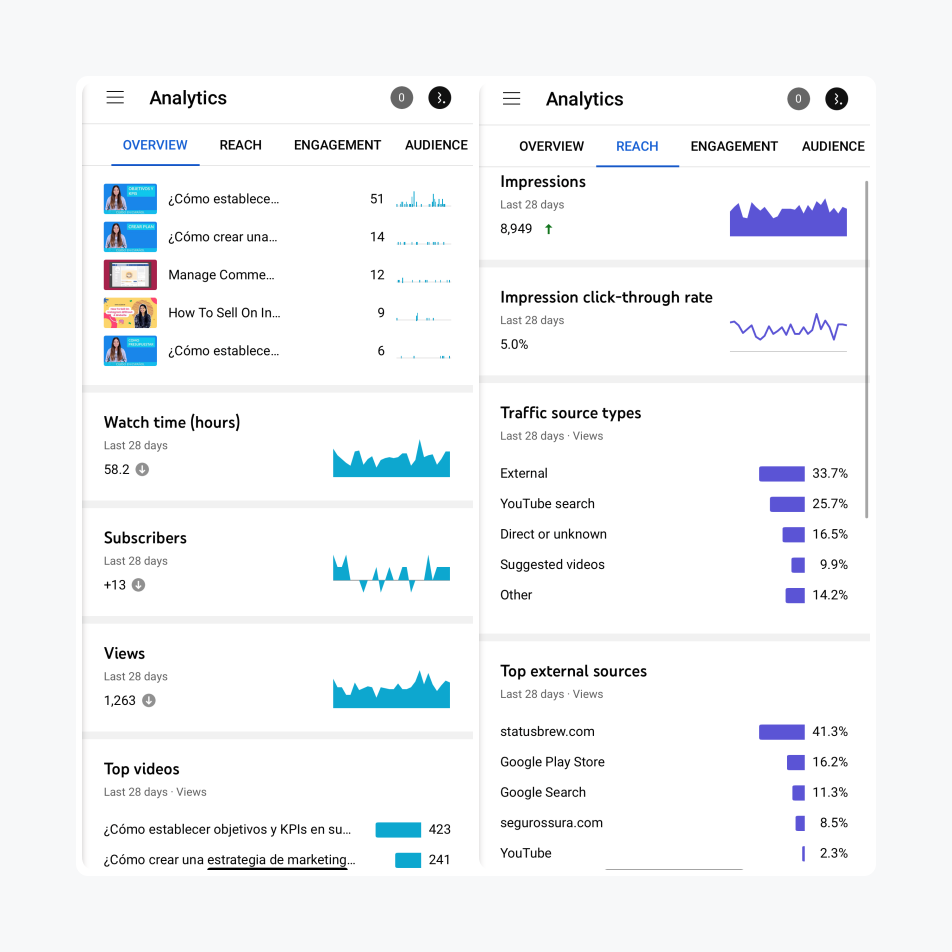Open statusbrew.com external source entry
The image size is (952, 952).
[x=547, y=732]
